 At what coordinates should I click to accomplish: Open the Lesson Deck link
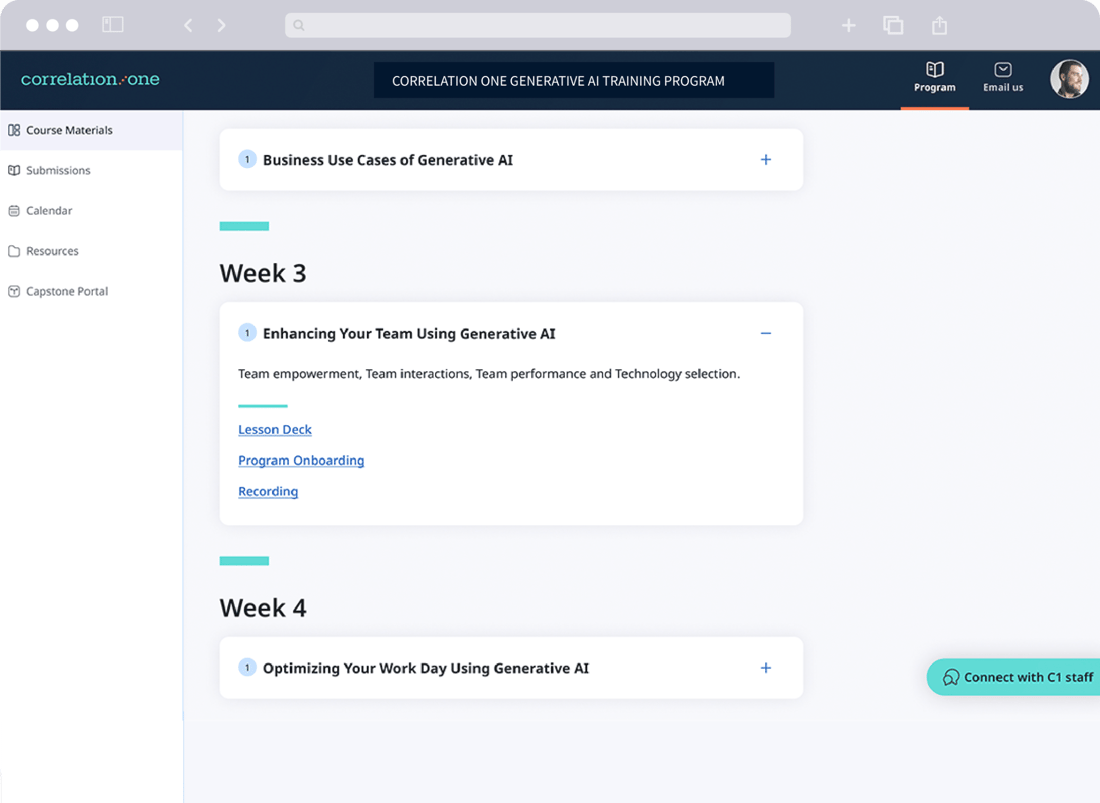(275, 430)
